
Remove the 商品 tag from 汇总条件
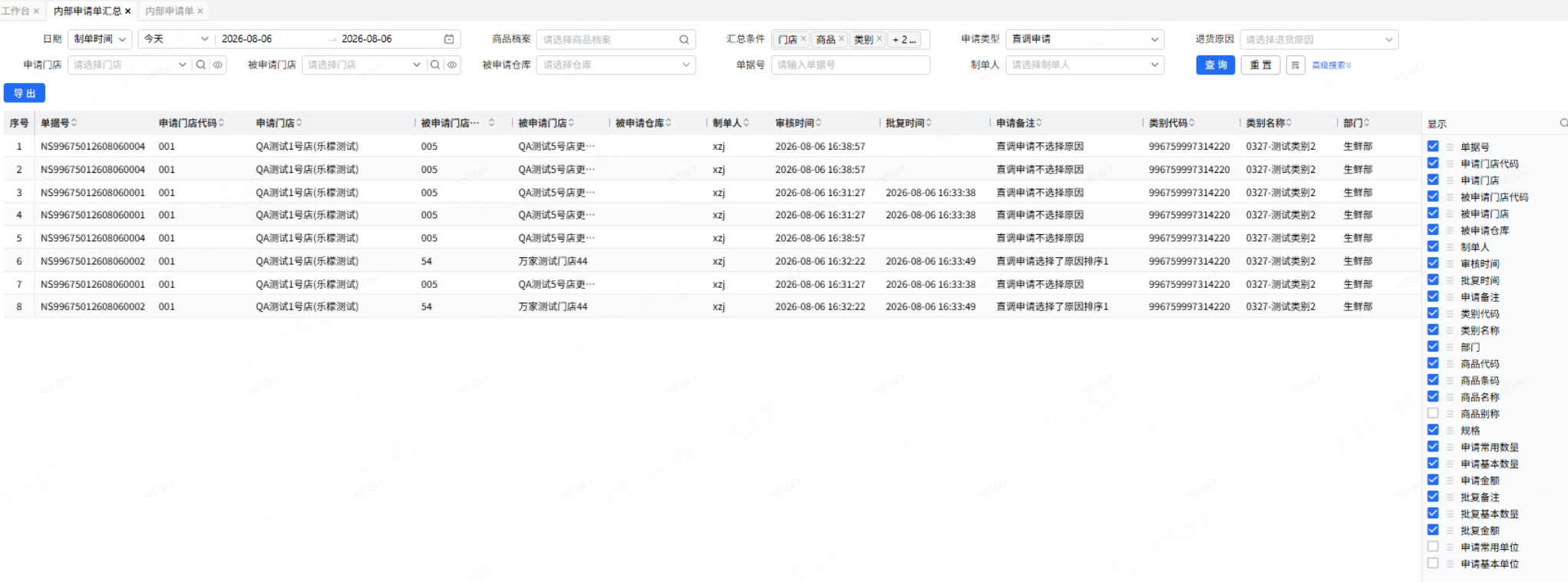click(841, 39)
